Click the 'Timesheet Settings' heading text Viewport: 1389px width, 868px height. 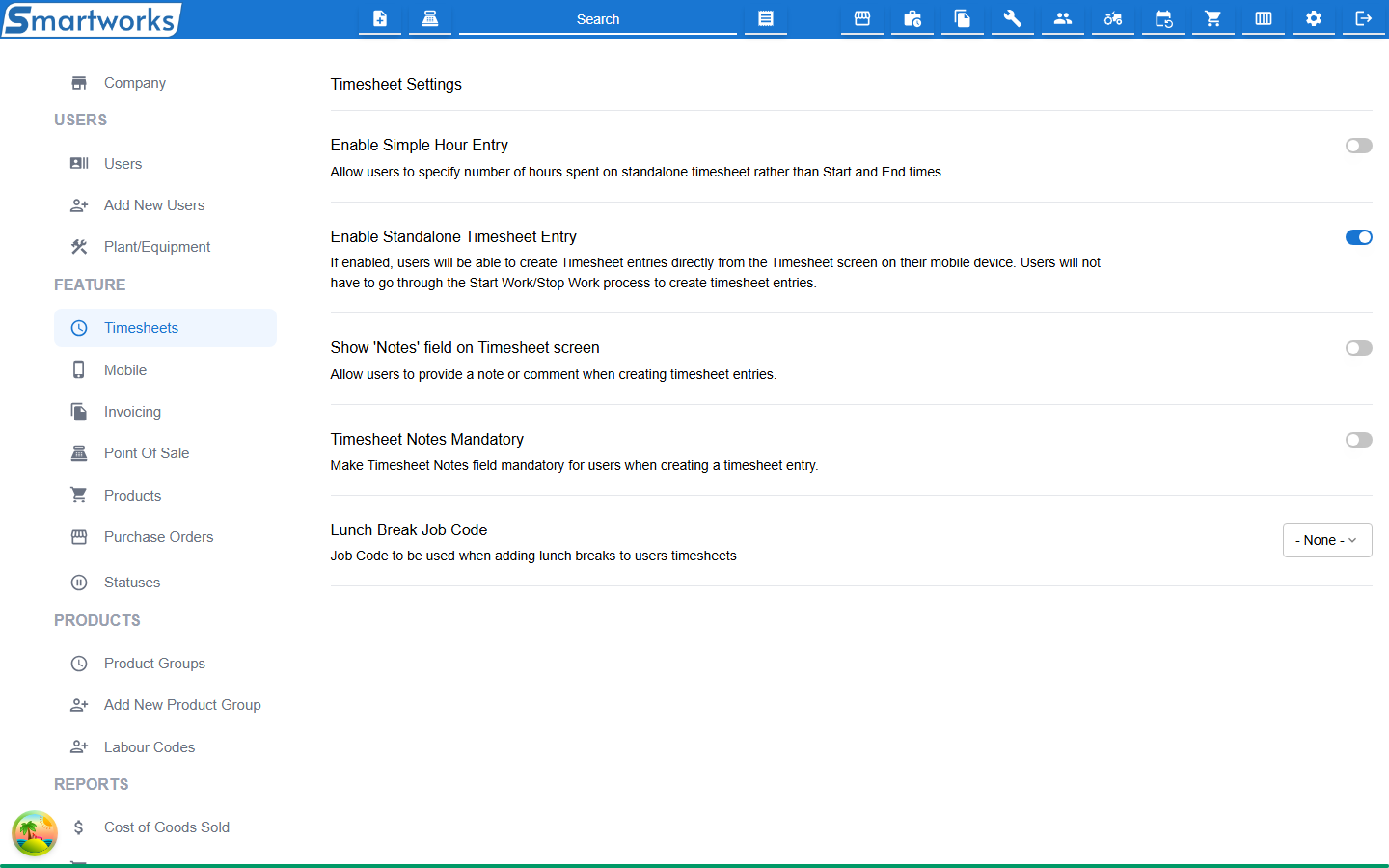pyautogui.click(x=396, y=85)
